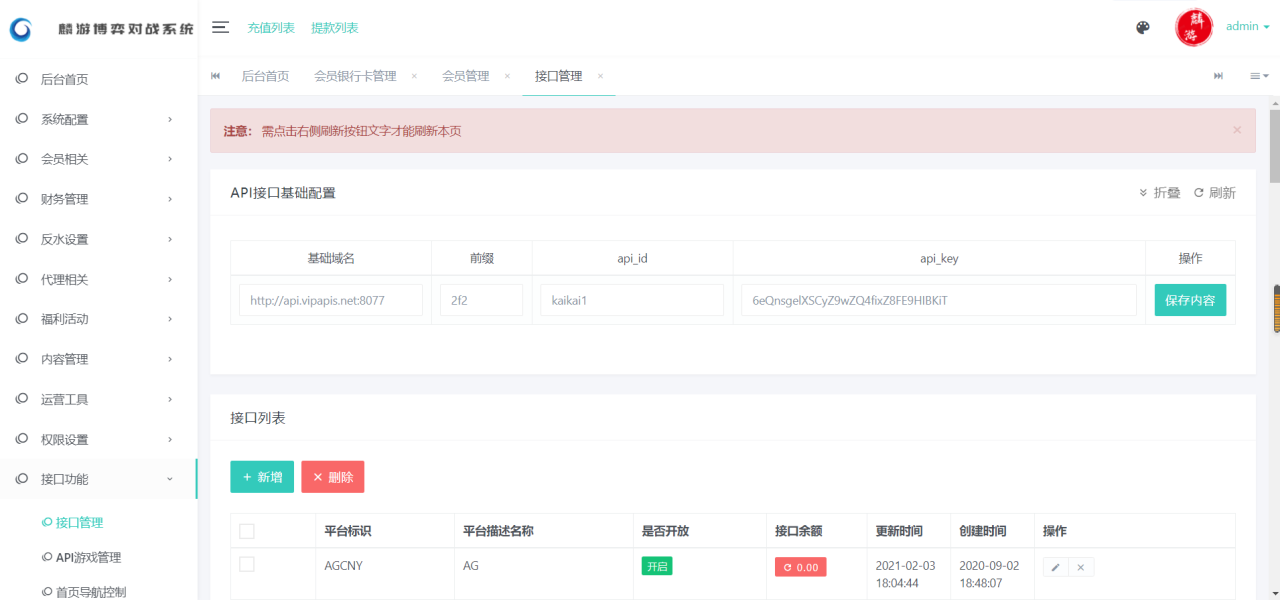Click the scroll-tabs-left icon on tab bar

coord(215,75)
